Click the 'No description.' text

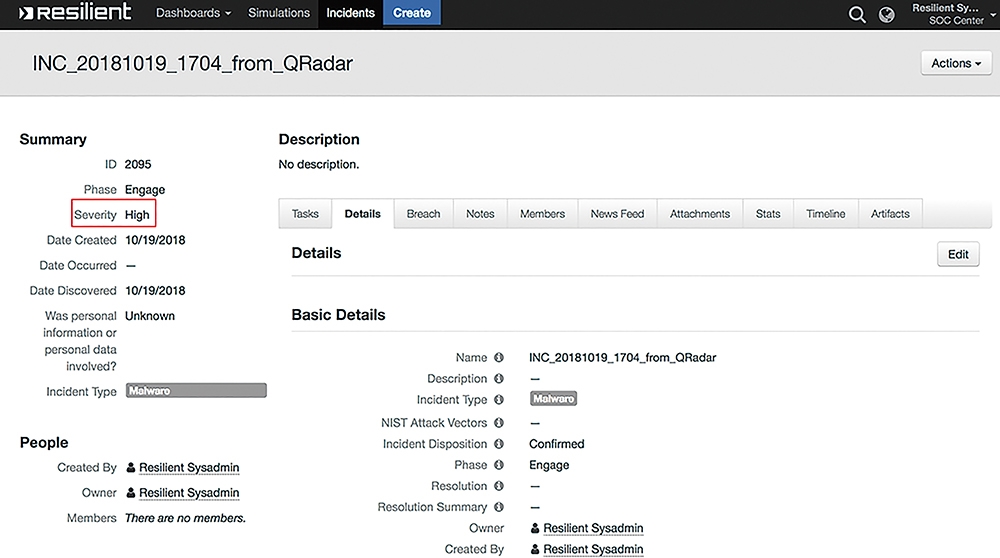pos(319,164)
